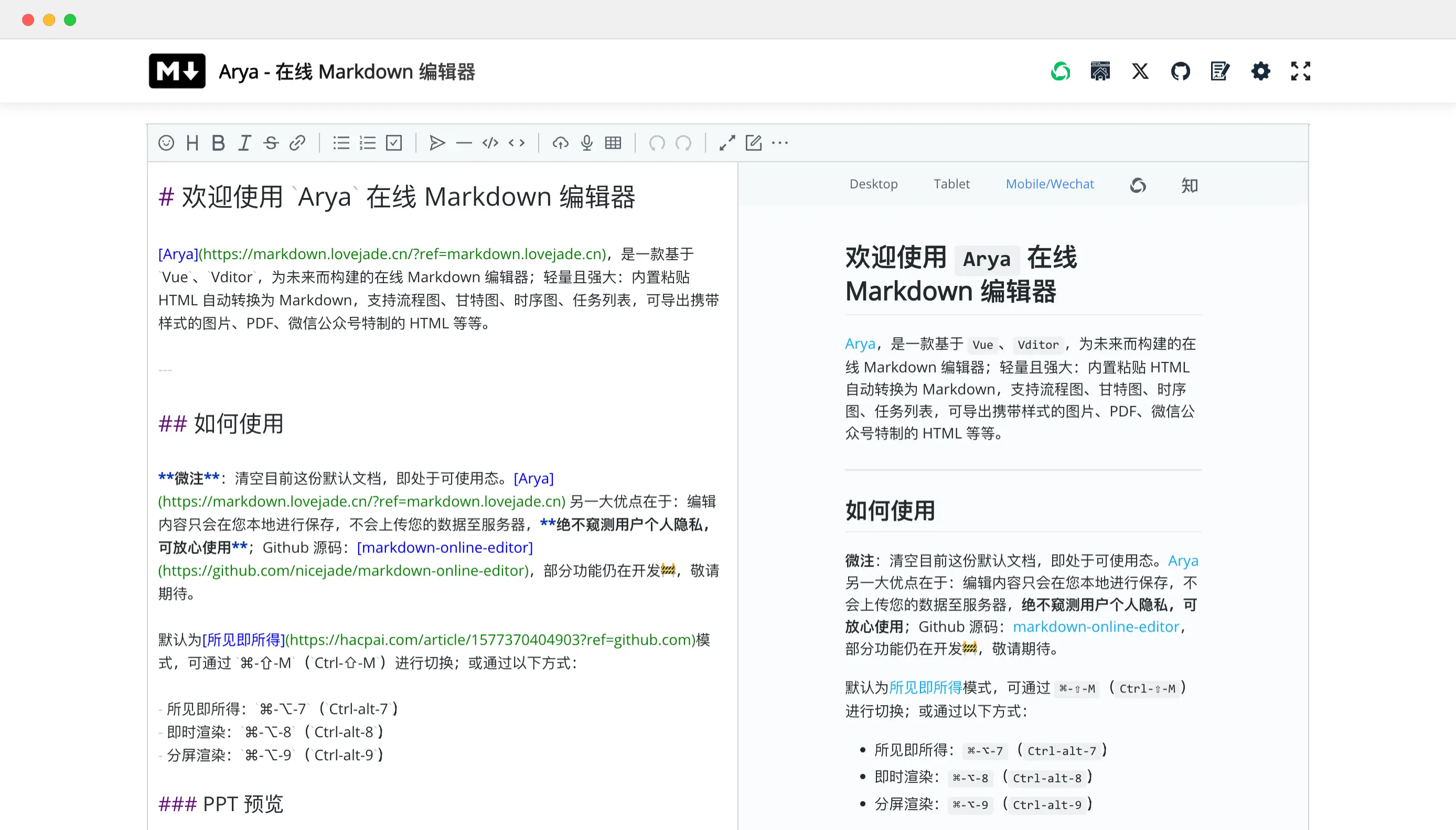1456x830 pixels.
Task: Insert a horizontal divider line
Action: [x=464, y=143]
